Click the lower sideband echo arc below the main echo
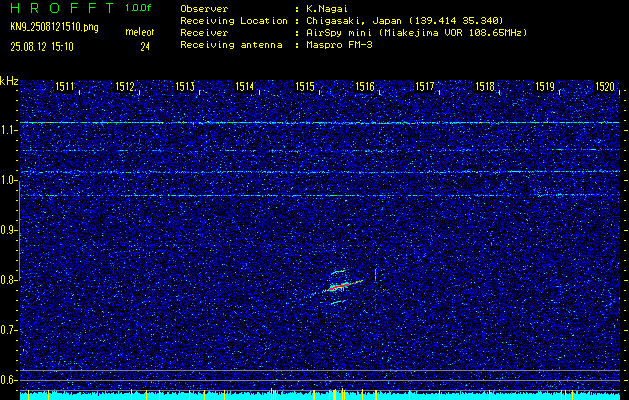This screenshot has height=400, width=629. point(338,302)
